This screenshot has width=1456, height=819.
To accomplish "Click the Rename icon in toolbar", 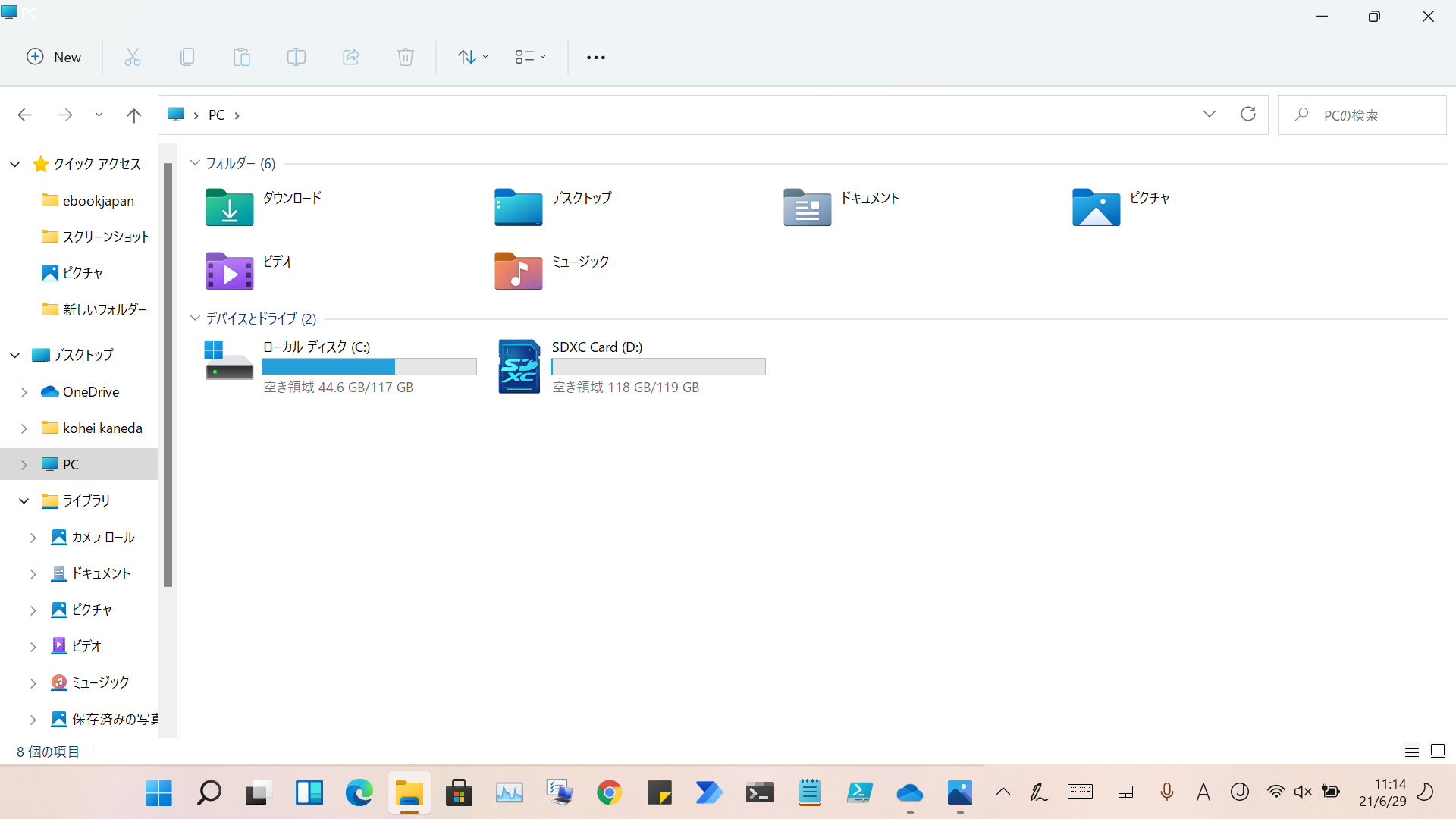I will coord(297,57).
